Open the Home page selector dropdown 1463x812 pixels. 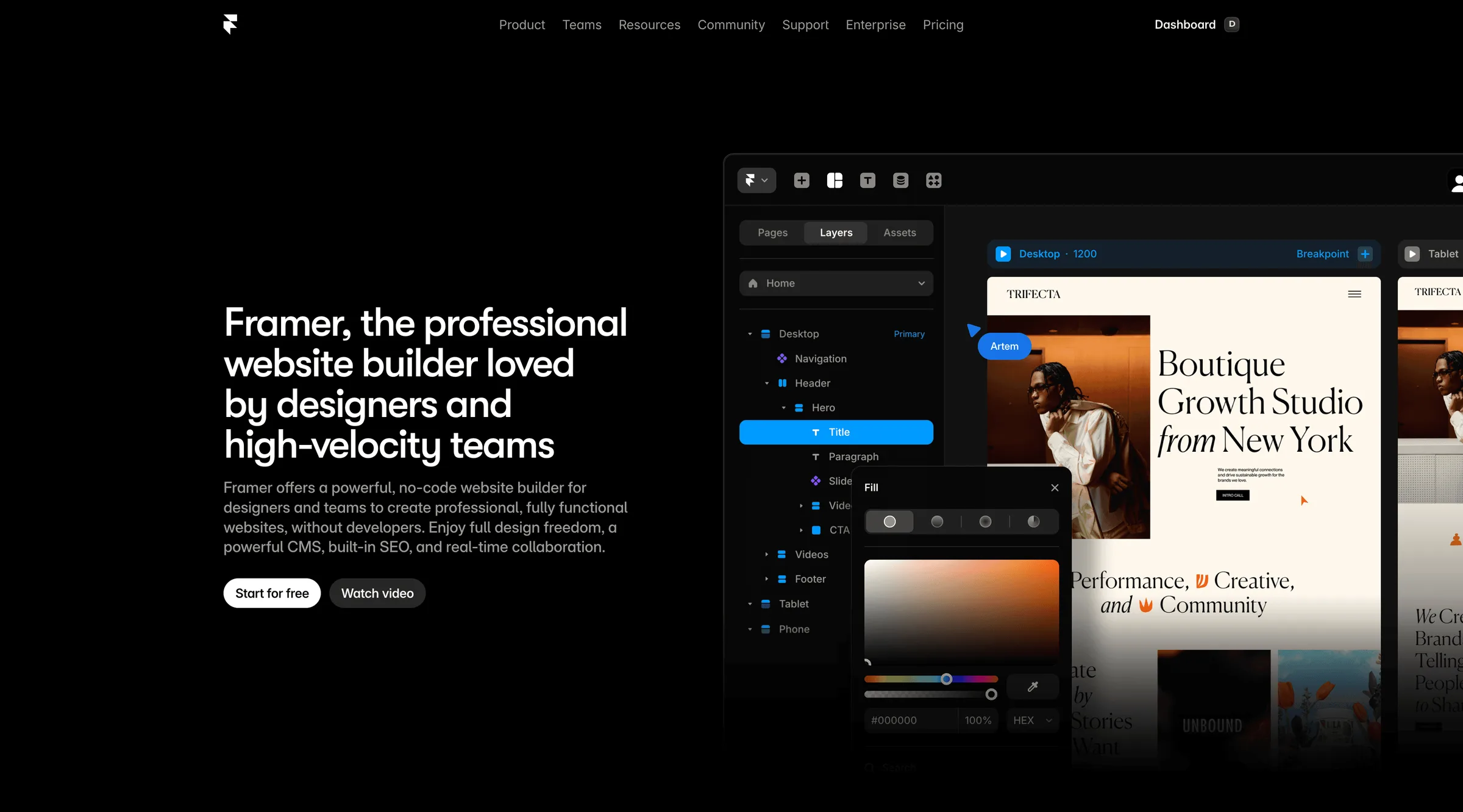[x=836, y=283]
